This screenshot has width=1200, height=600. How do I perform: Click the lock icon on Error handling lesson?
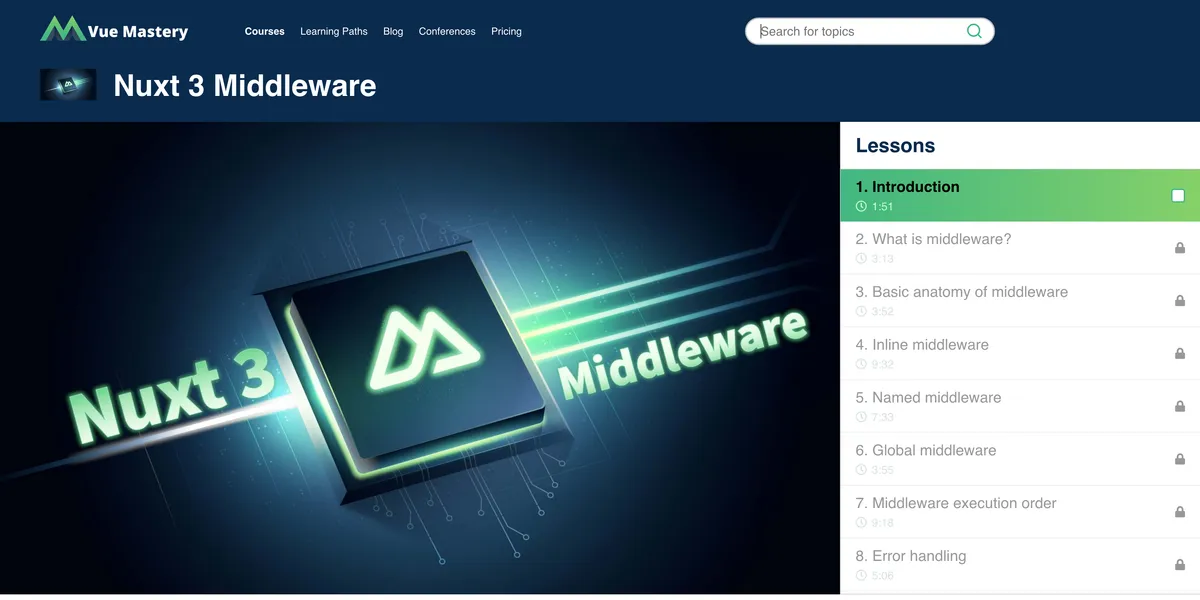point(1180,565)
